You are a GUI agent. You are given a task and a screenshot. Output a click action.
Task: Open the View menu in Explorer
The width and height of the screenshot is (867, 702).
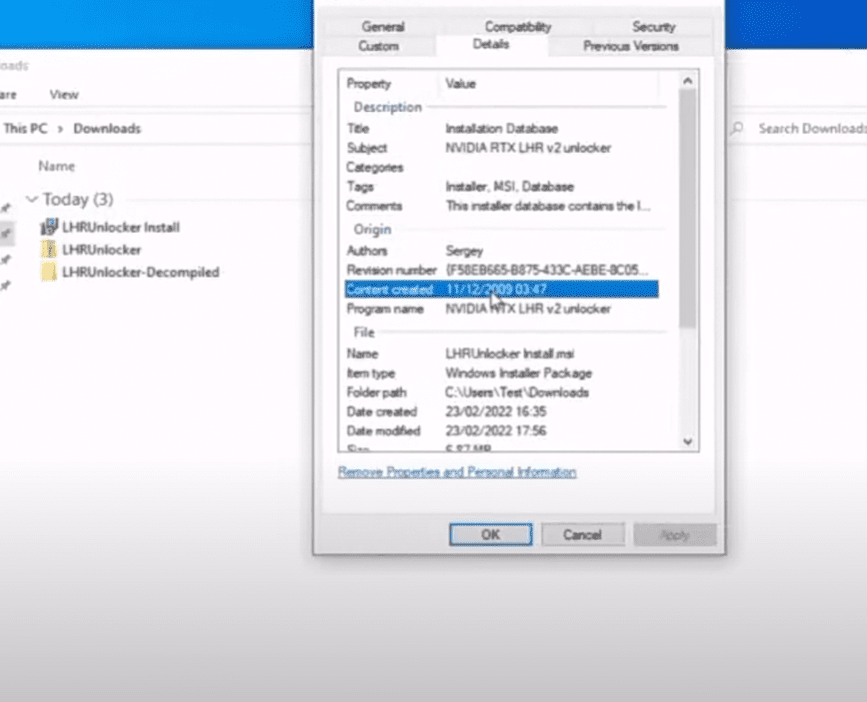tap(64, 95)
